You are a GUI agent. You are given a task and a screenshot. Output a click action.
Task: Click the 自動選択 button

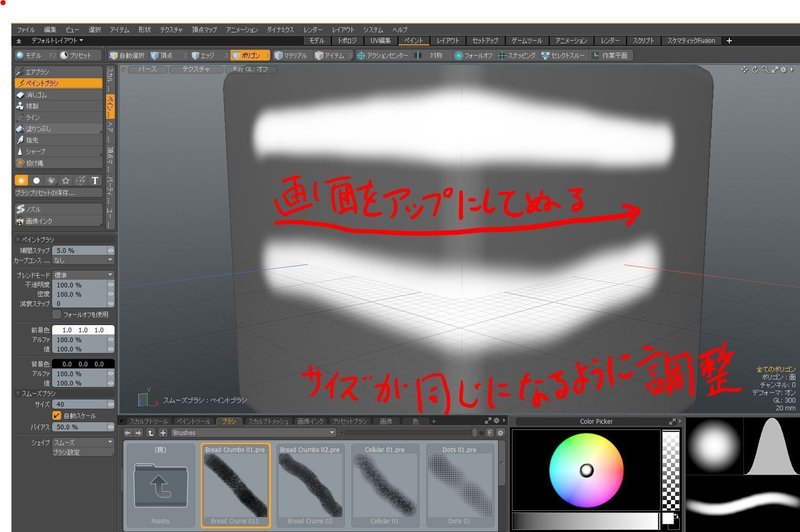127,55
